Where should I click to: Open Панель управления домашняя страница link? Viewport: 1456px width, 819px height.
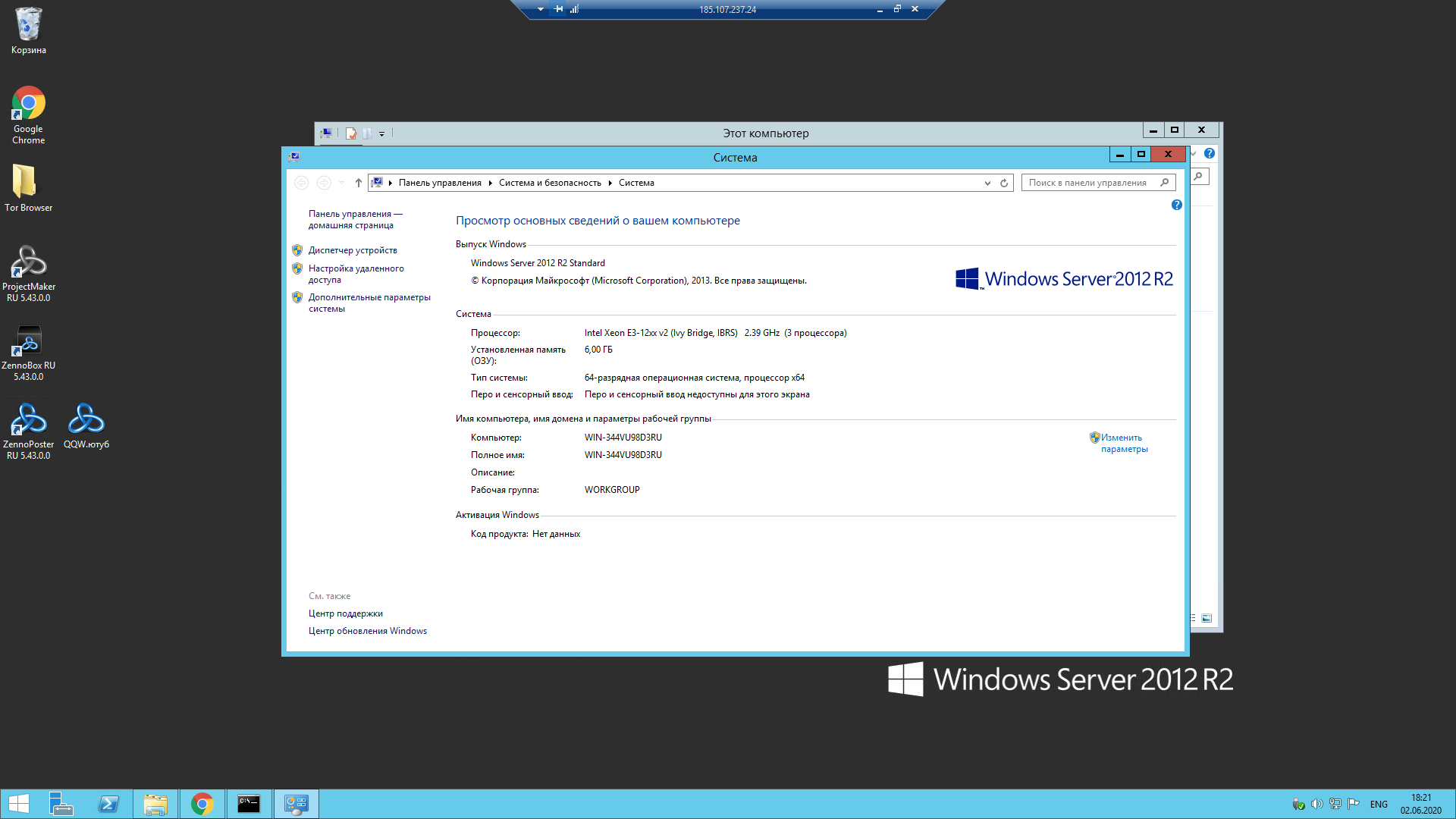355,219
